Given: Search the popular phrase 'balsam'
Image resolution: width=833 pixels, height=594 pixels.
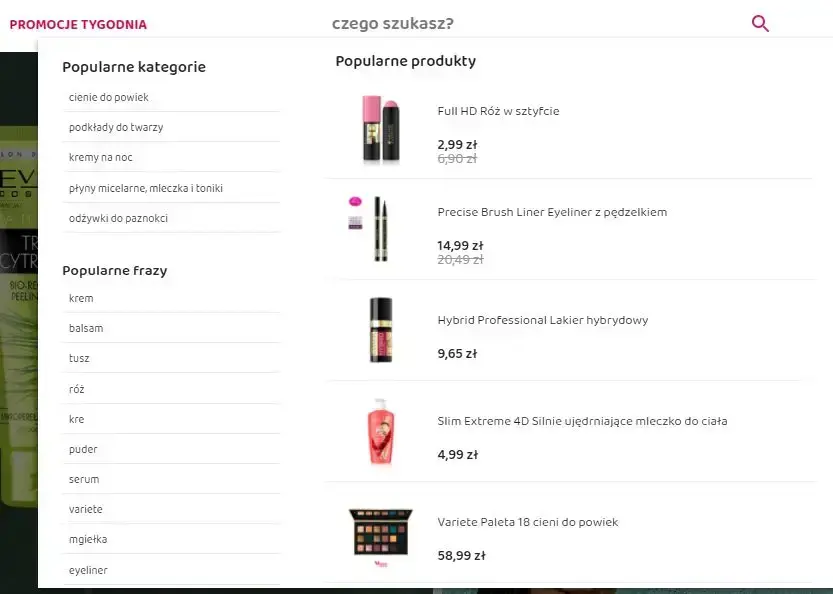Looking at the screenshot, I should click(x=86, y=328).
